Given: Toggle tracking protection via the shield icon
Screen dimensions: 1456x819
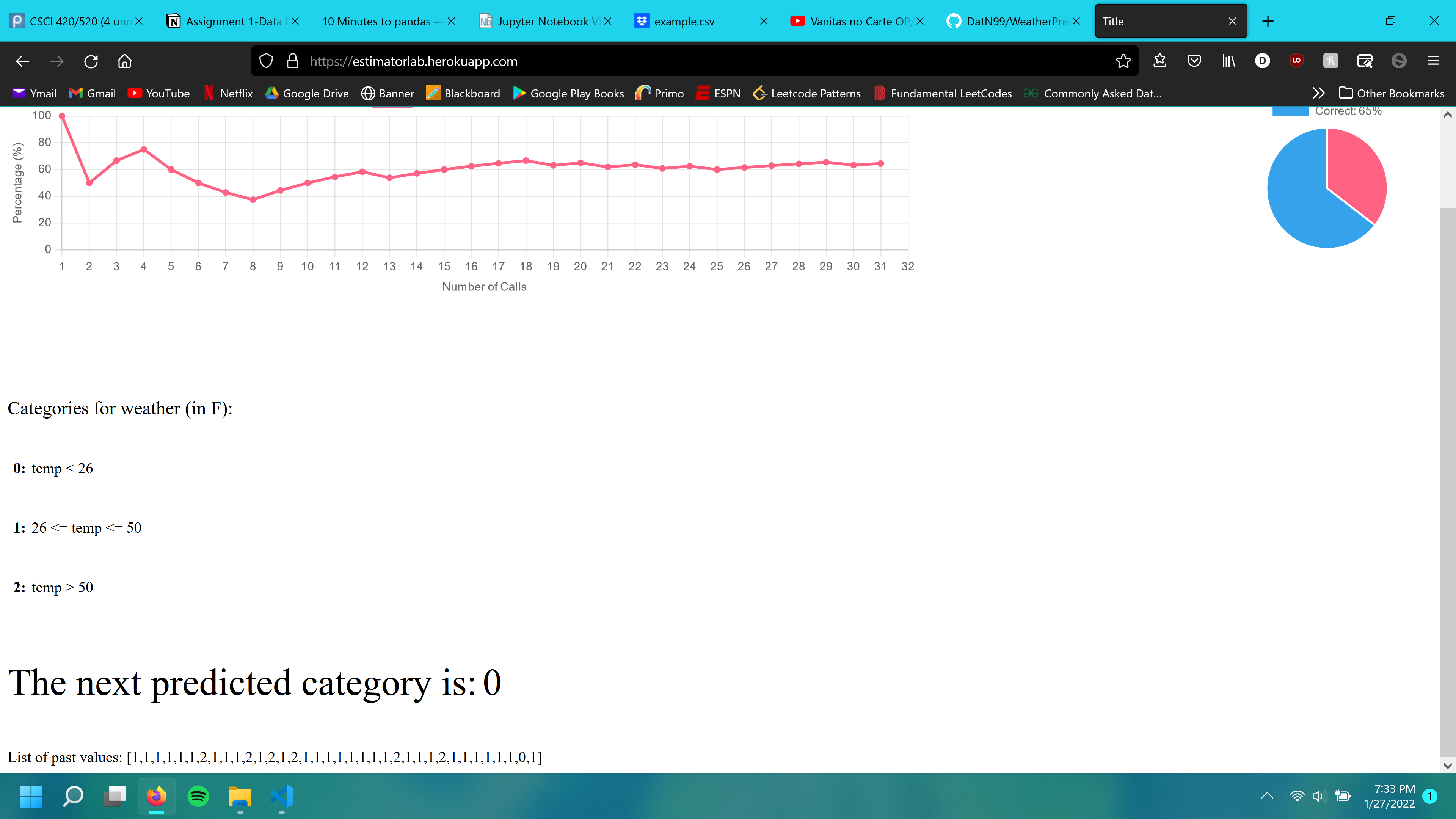Looking at the screenshot, I should pos(266,61).
